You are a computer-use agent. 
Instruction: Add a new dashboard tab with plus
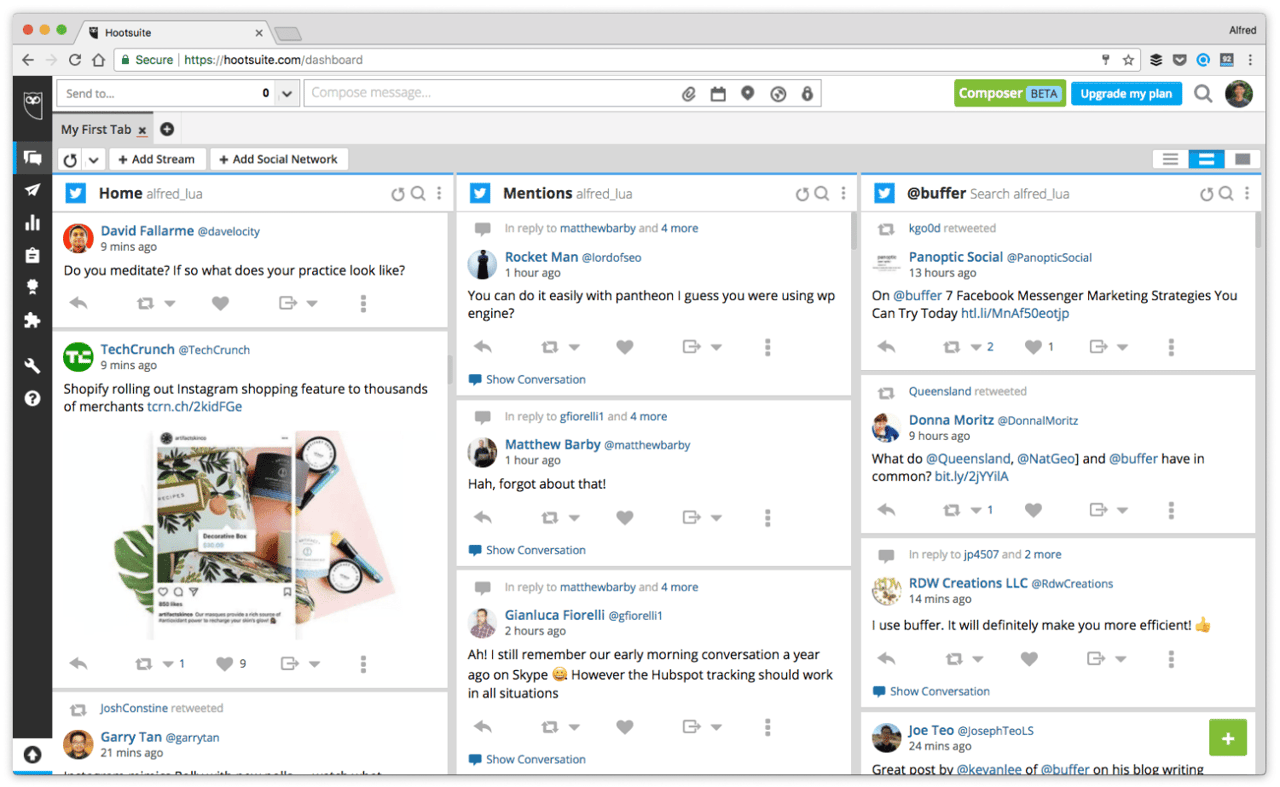coord(167,129)
